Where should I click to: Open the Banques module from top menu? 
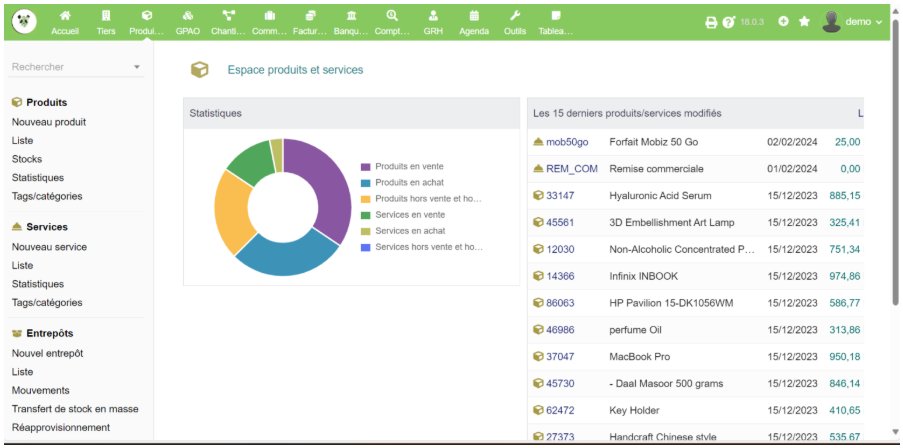[351, 16]
